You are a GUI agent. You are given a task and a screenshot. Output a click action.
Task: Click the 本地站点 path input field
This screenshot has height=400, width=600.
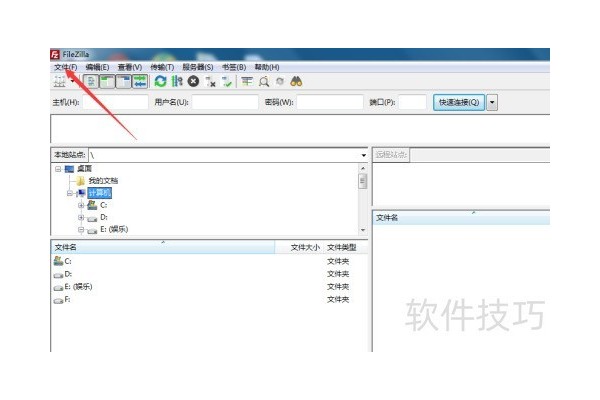click(x=224, y=155)
